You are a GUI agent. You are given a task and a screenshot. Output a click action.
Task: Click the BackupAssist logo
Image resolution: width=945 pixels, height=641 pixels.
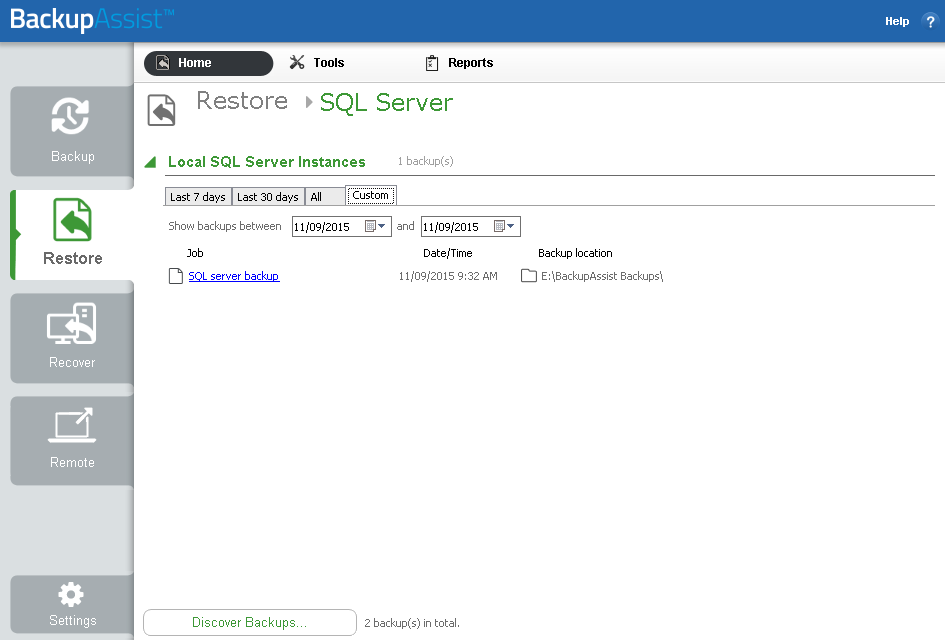click(92, 19)
